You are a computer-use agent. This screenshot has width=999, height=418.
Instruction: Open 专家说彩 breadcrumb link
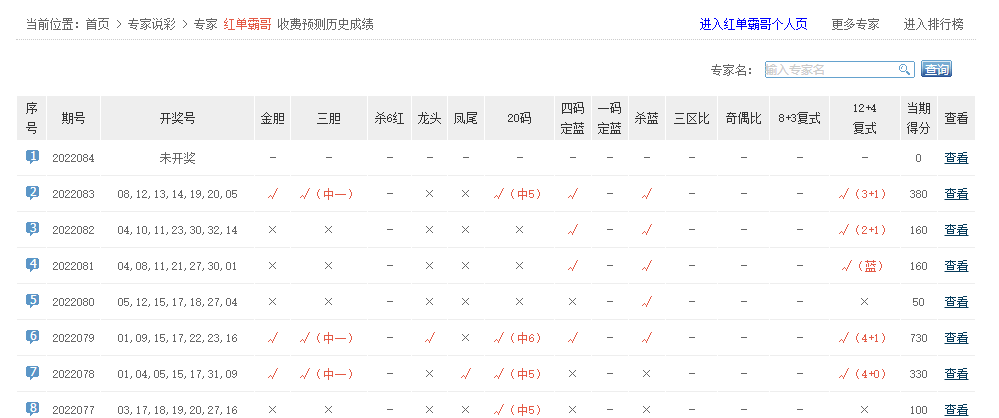click(151, 24)
